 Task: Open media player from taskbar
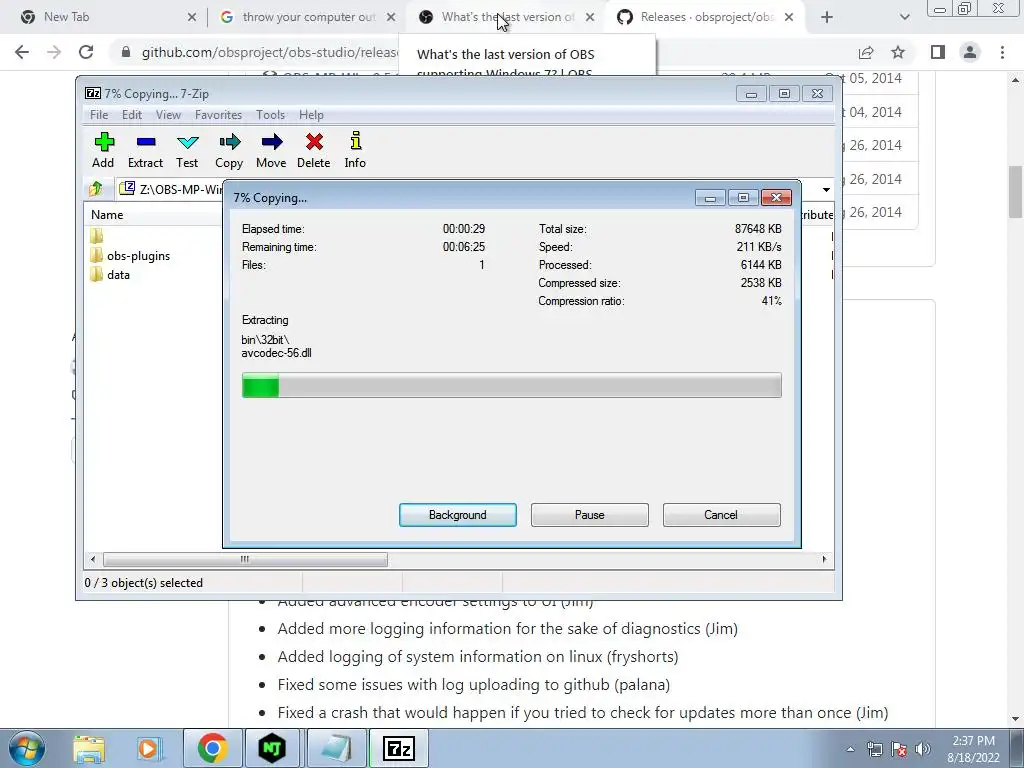(149, 749)
